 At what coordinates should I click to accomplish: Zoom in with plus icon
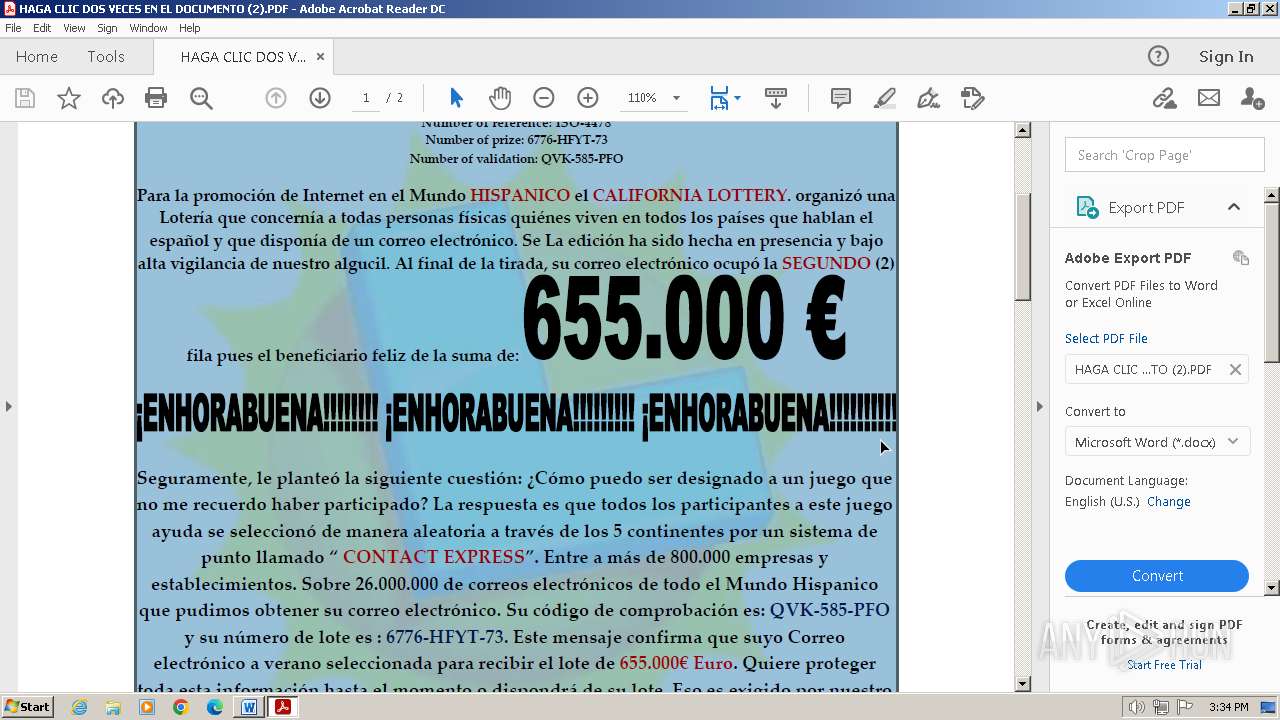[588, 98]
